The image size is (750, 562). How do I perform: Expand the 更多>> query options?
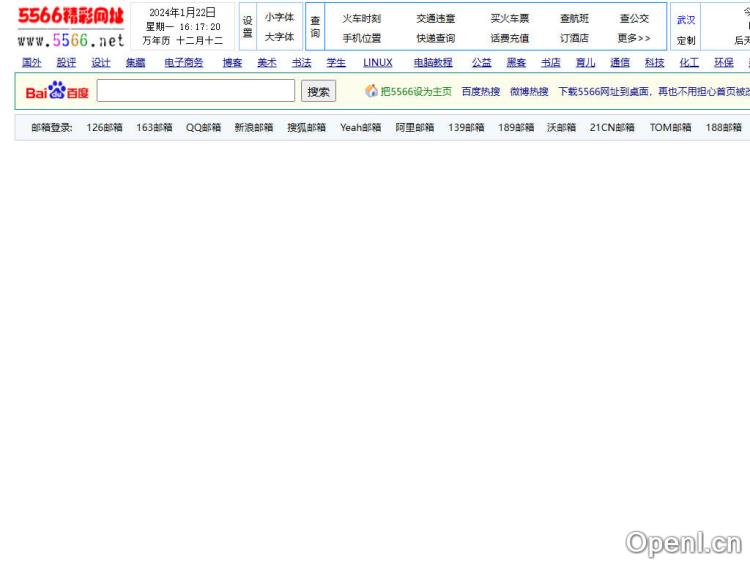(x=633, y=38)
